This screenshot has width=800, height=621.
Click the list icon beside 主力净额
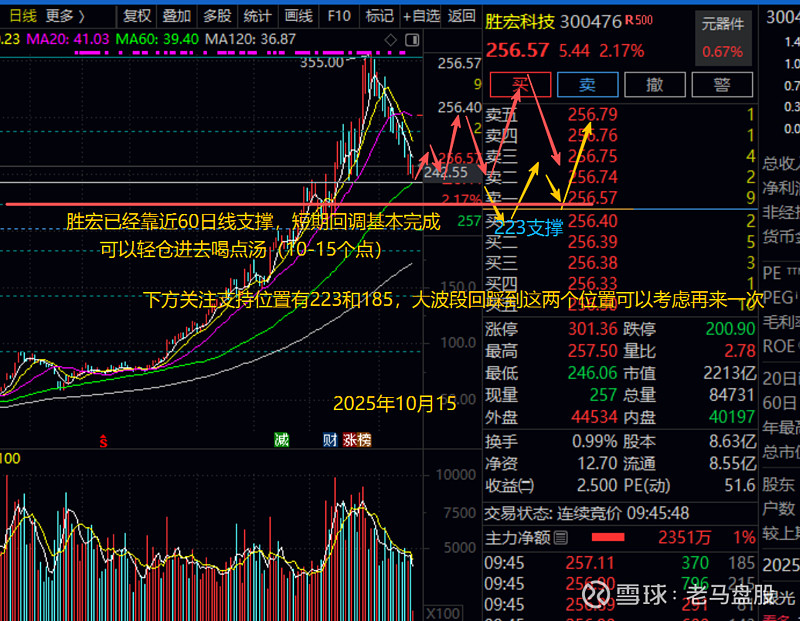(561, 537)
